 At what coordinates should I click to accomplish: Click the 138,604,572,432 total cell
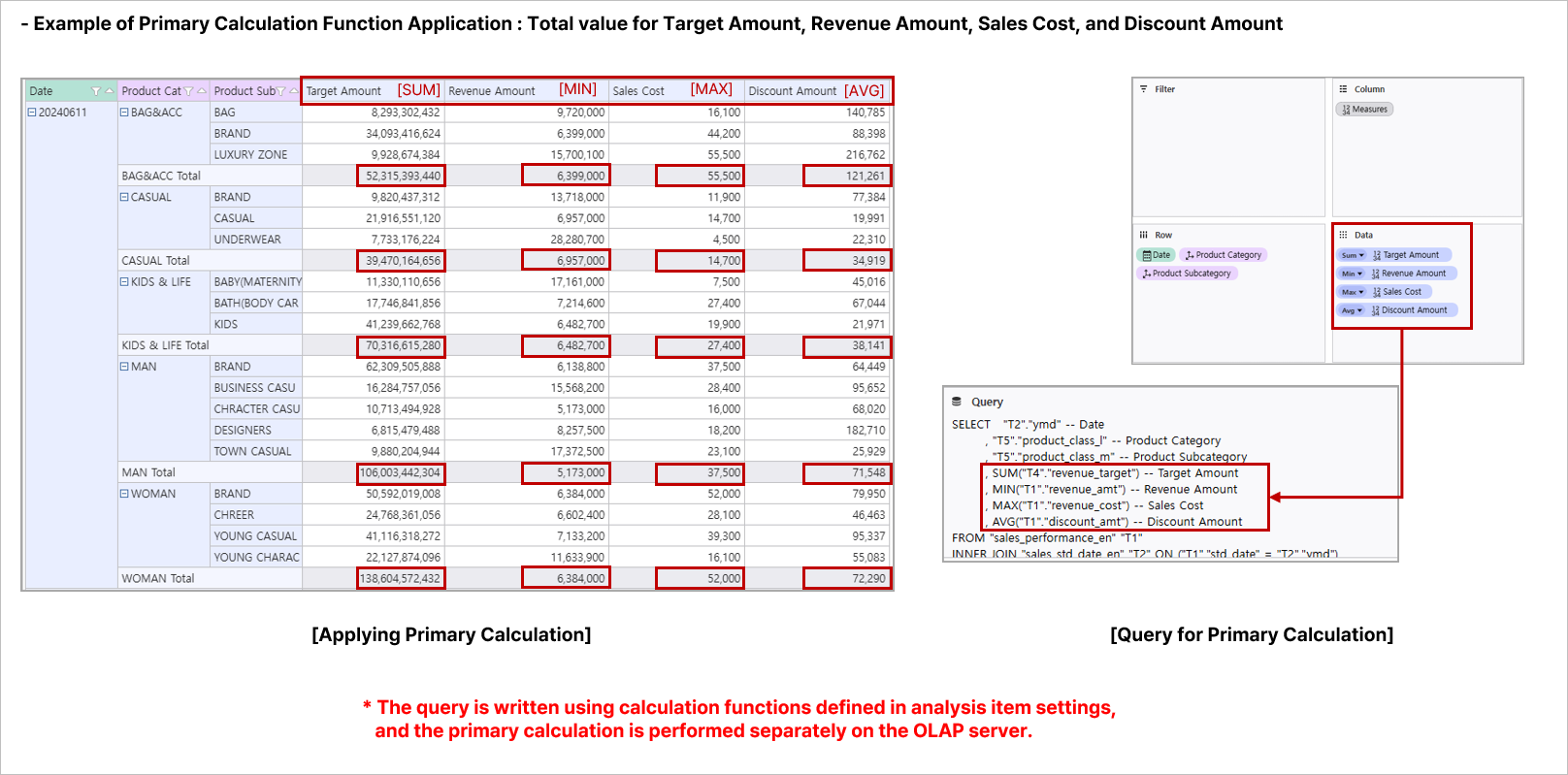(401, 578)
